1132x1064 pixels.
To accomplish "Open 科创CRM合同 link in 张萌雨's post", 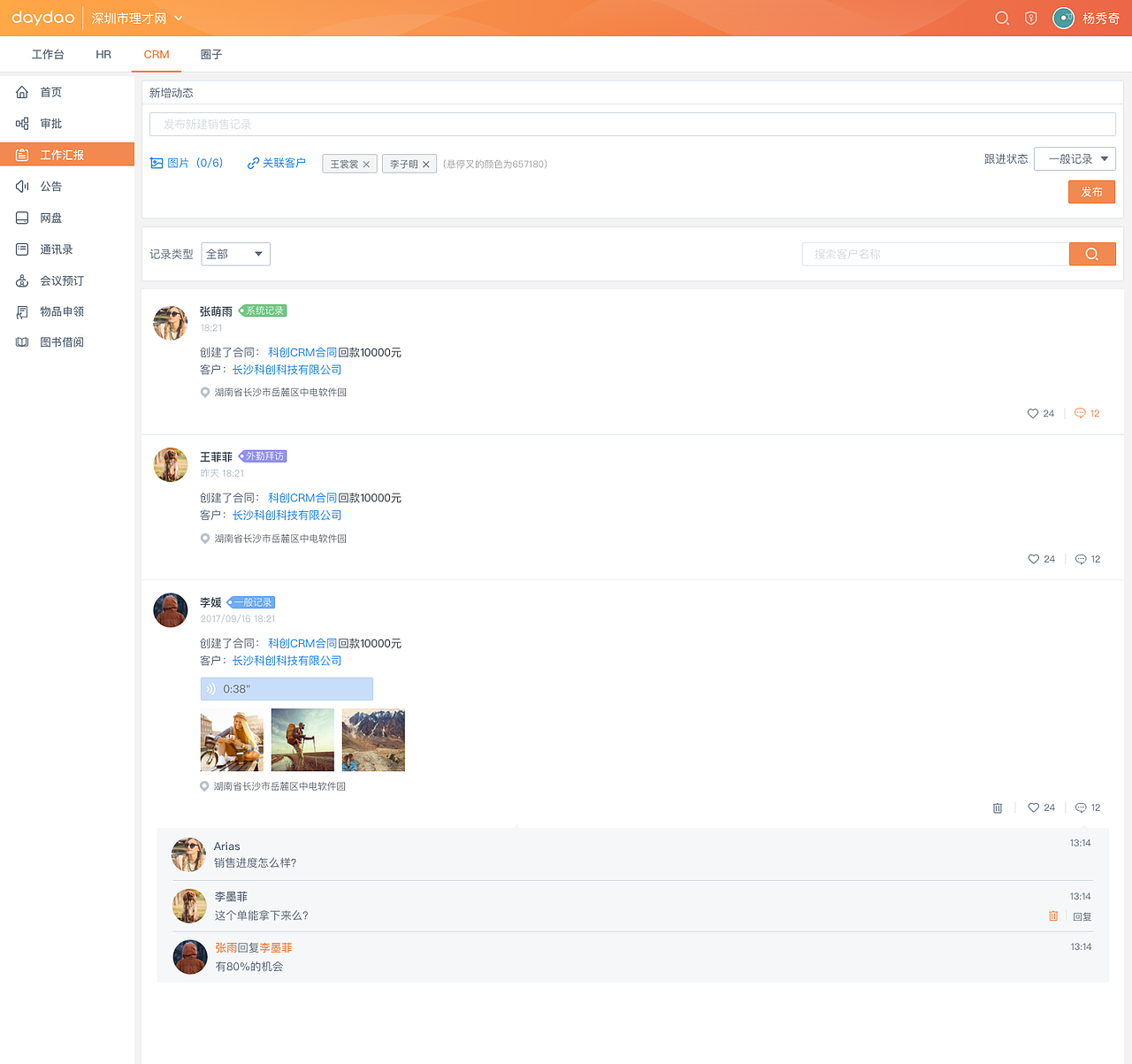I will click(x=302, y=352).
